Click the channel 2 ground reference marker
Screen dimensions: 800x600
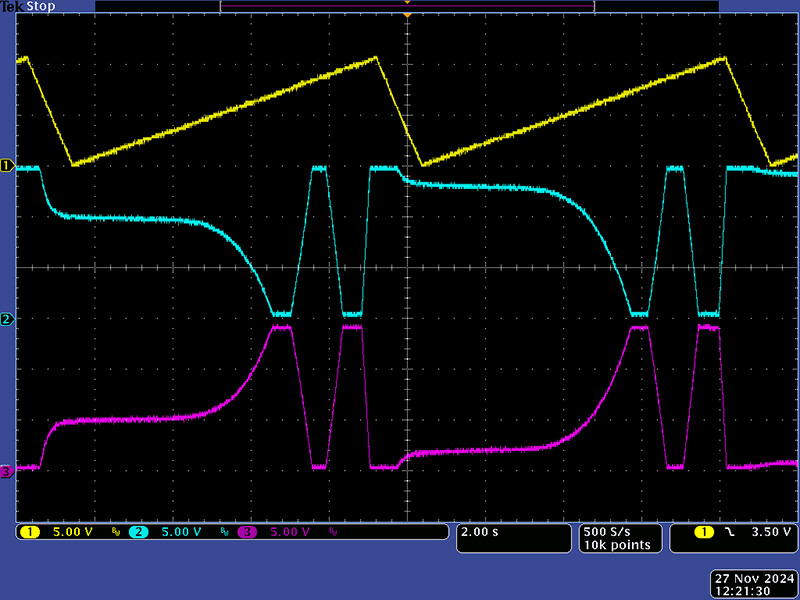point(7,319)
